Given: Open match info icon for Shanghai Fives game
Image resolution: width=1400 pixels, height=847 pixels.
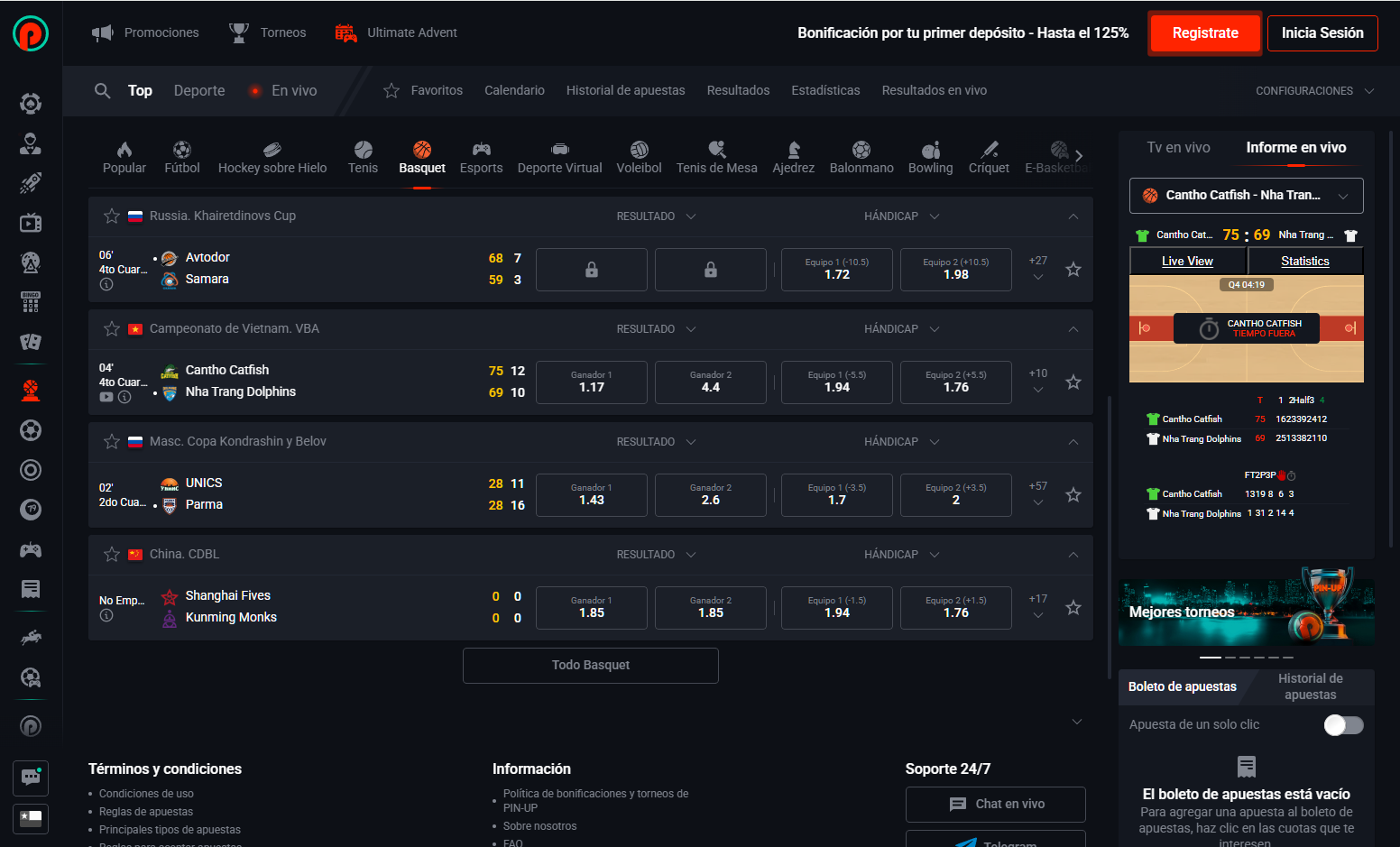Looking at the screenshot, I should point(106,615).
